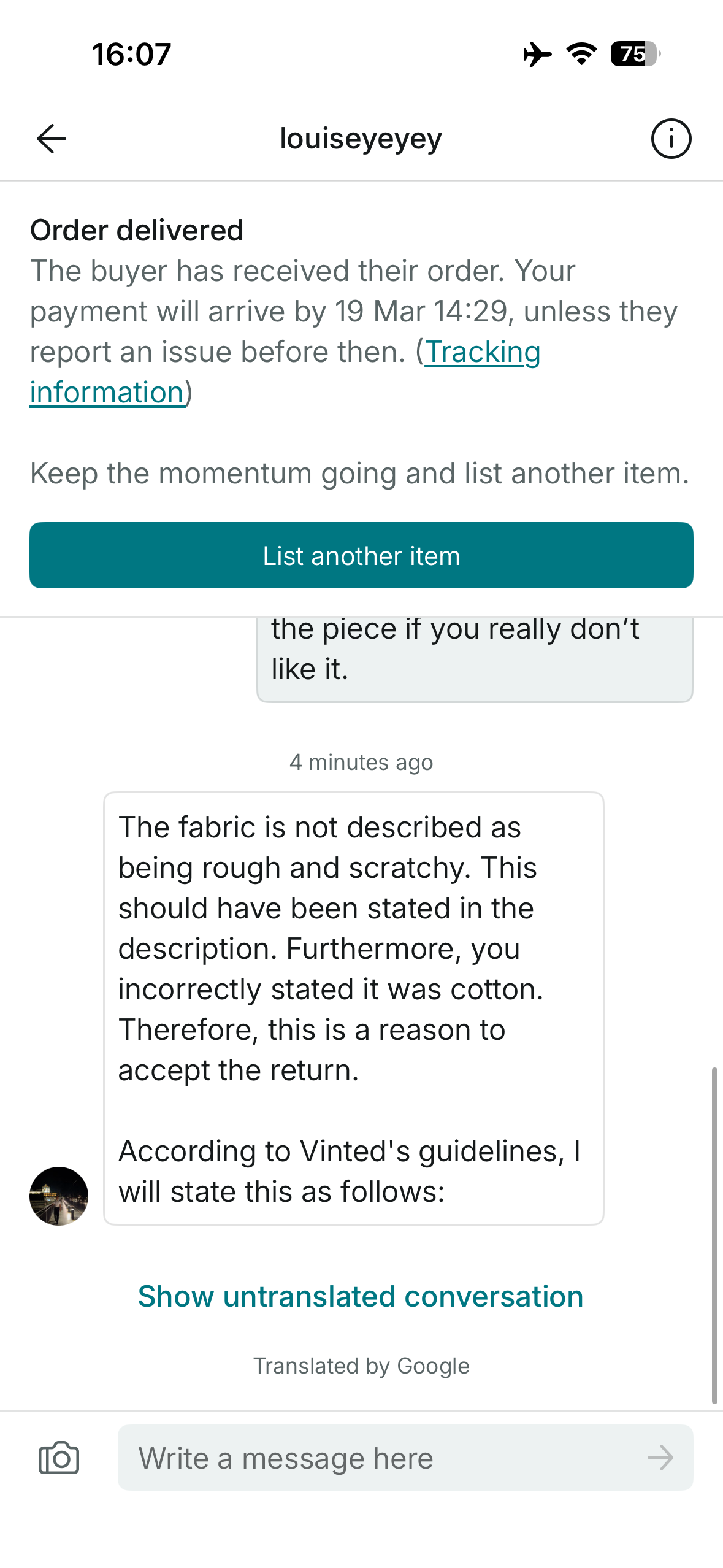Tap the Order delivered heading
Viewport: 723px width, 1568px height.
click(x=137, y=231)
